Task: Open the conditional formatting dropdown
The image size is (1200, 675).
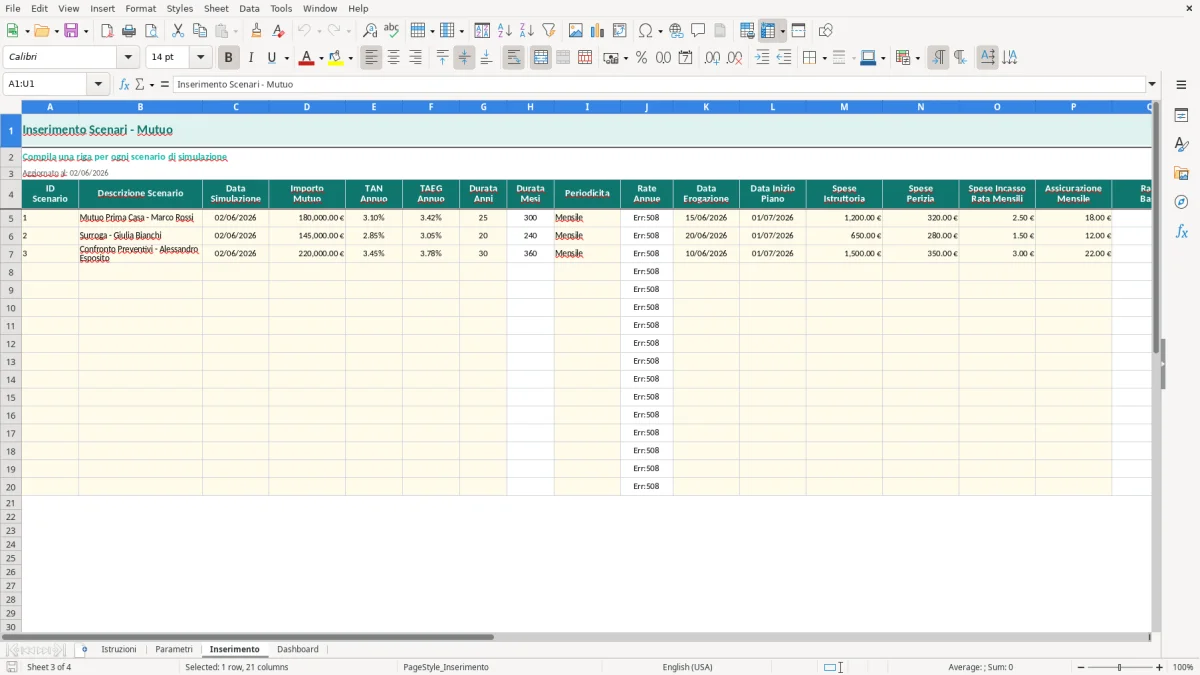Action: click(917, 58)
